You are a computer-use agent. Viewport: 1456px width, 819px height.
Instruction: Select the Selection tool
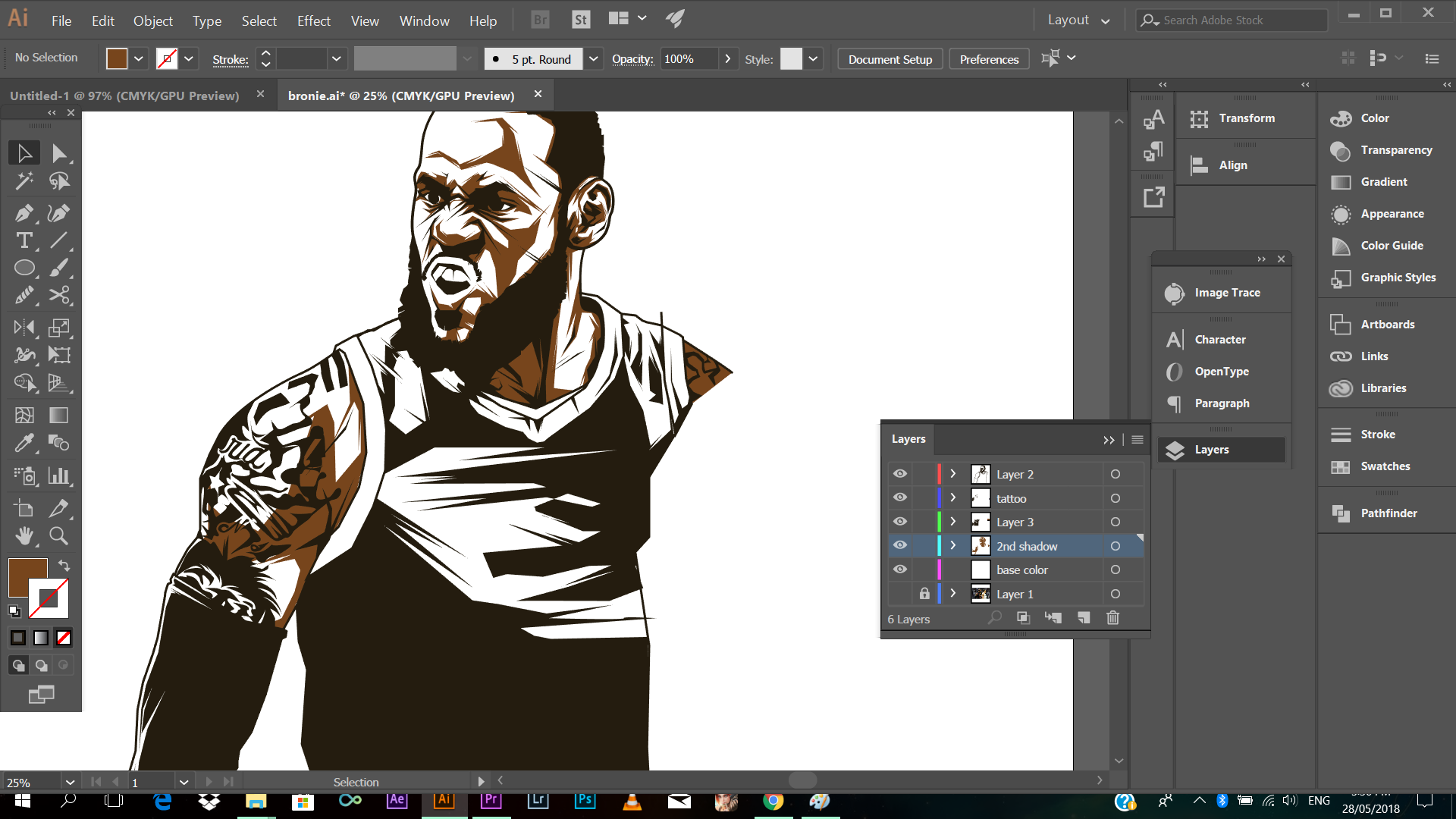(24, 153)
